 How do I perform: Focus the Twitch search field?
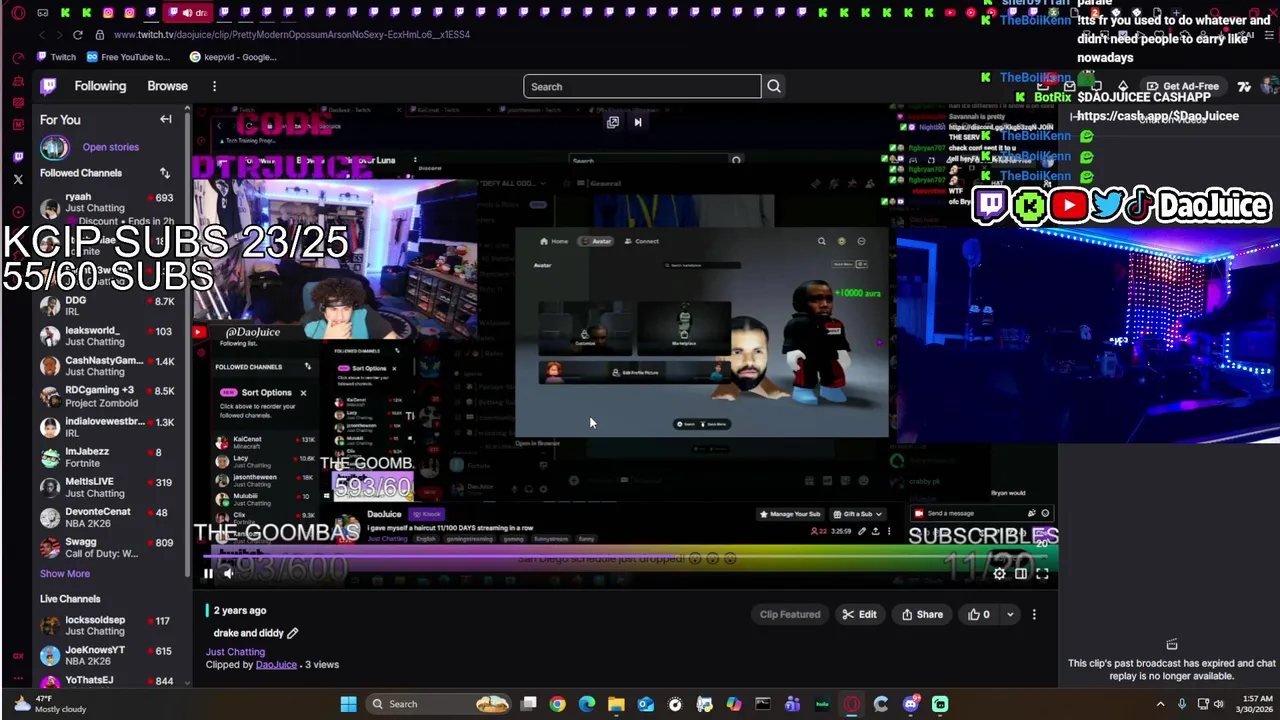pyautogui.click(x=642, y=87)
